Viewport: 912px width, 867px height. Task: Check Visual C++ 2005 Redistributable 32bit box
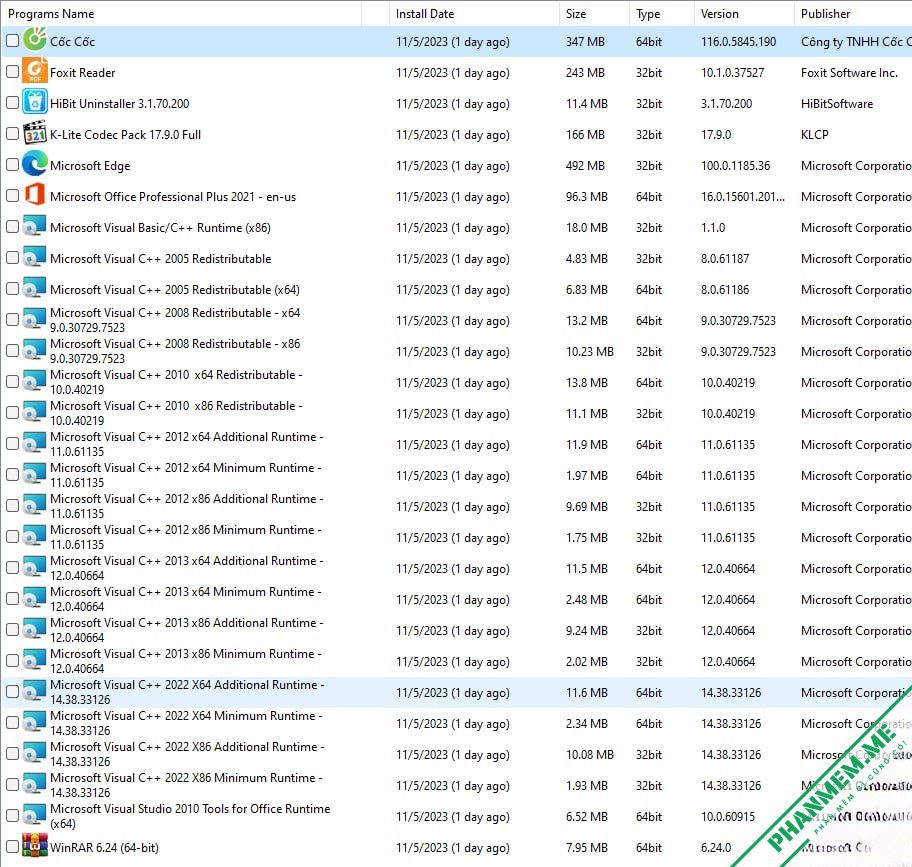(x=12, y=258)
